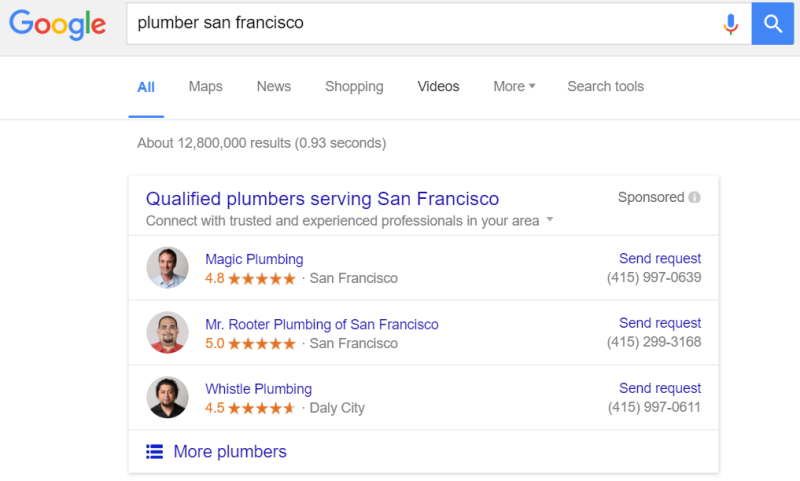
Task: Click the list icon beside More plumbers
Action: click(x=155, y=451)
